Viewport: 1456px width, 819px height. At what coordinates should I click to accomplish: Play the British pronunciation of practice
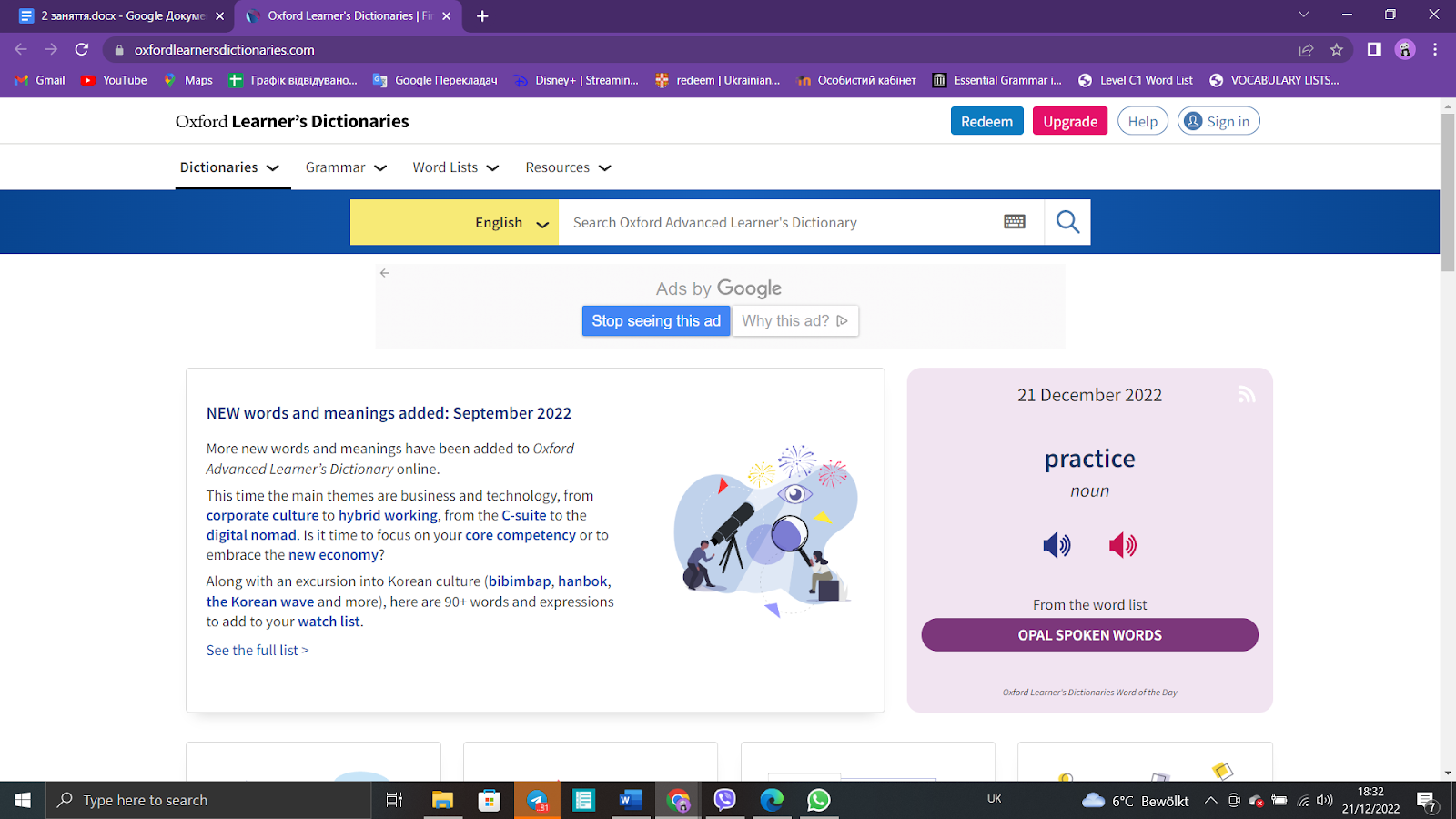(x=1057, y=545)
